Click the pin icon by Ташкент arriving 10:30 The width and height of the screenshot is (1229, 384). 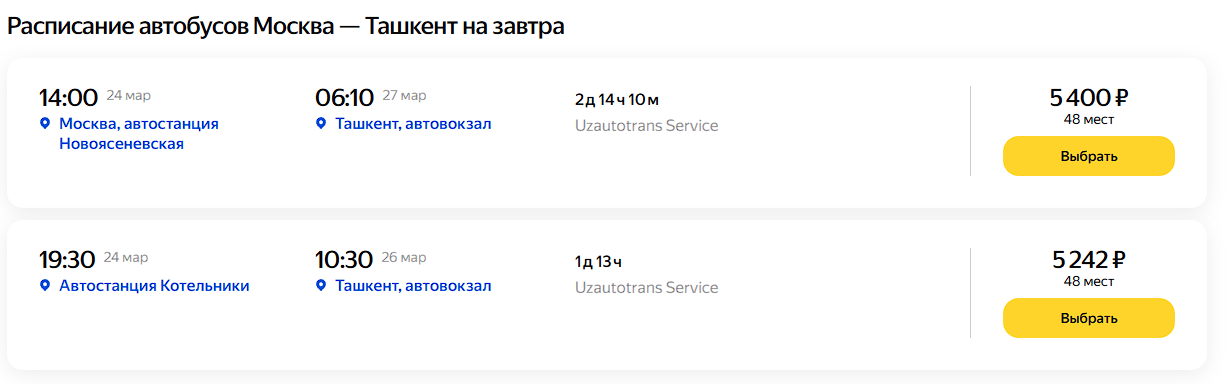pos(321,286)
